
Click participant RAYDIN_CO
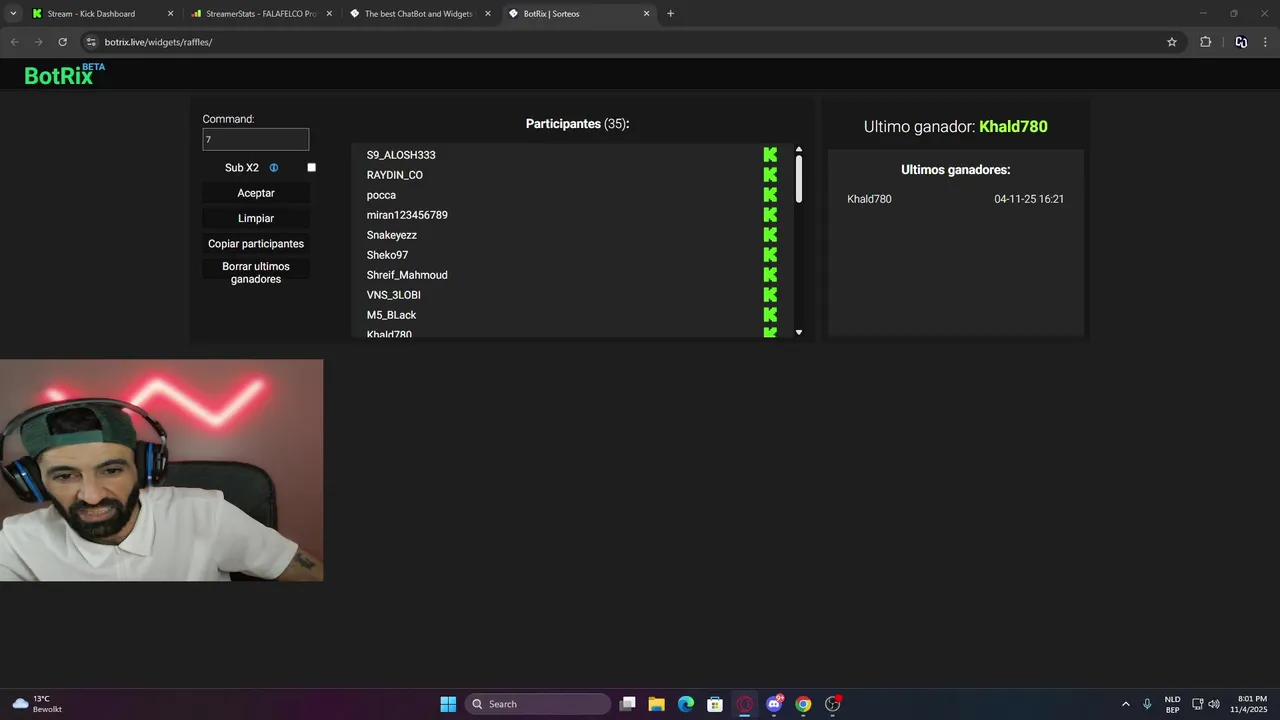395,175
